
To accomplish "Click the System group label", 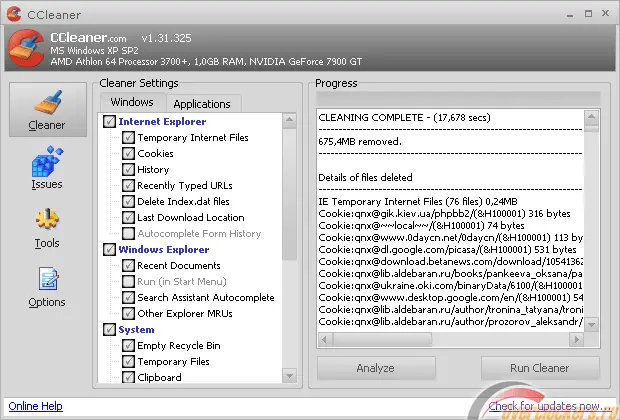I will 136,329.
